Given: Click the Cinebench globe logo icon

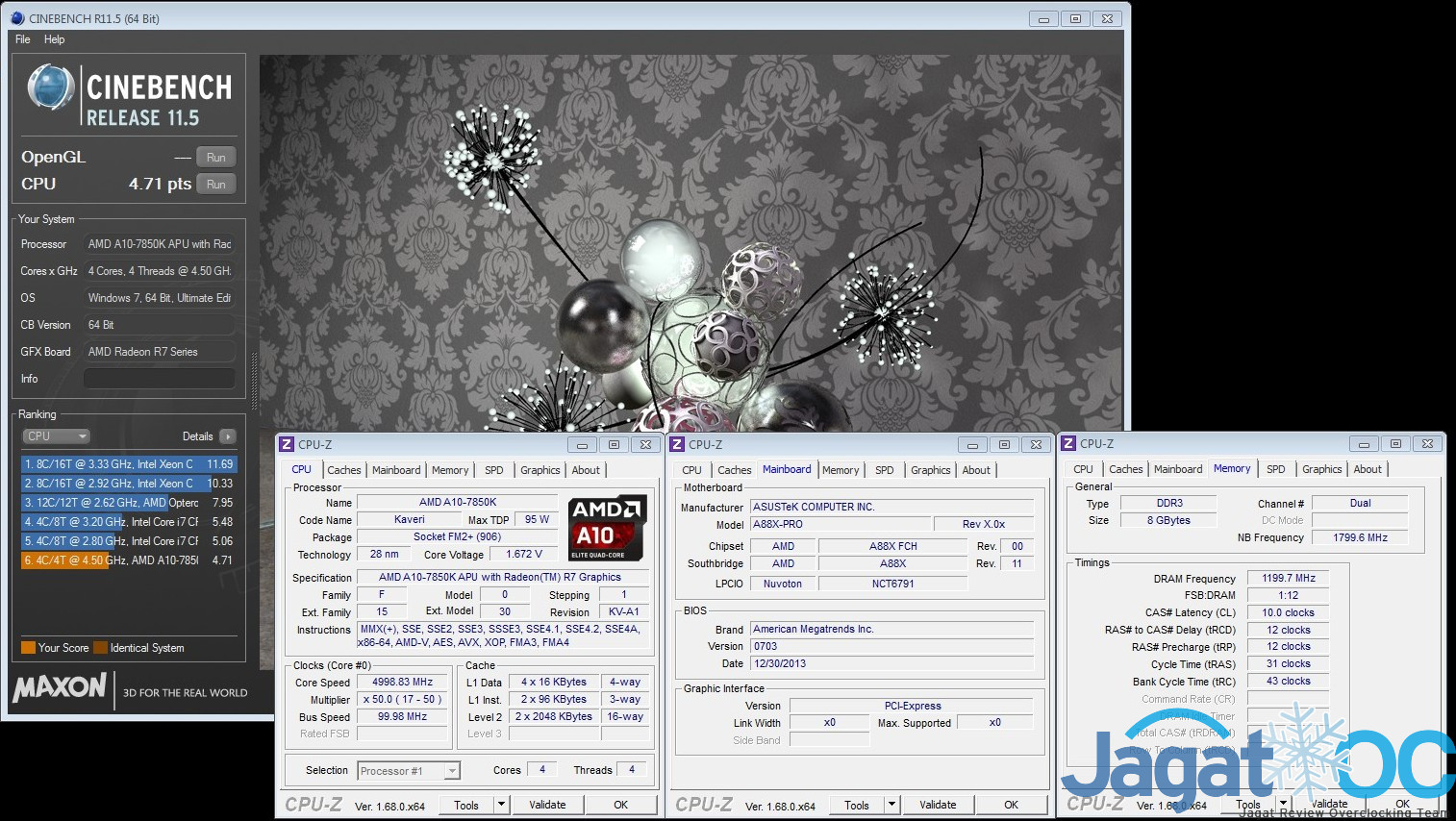Looking at the screenshot, I should (x=51, y=87).
